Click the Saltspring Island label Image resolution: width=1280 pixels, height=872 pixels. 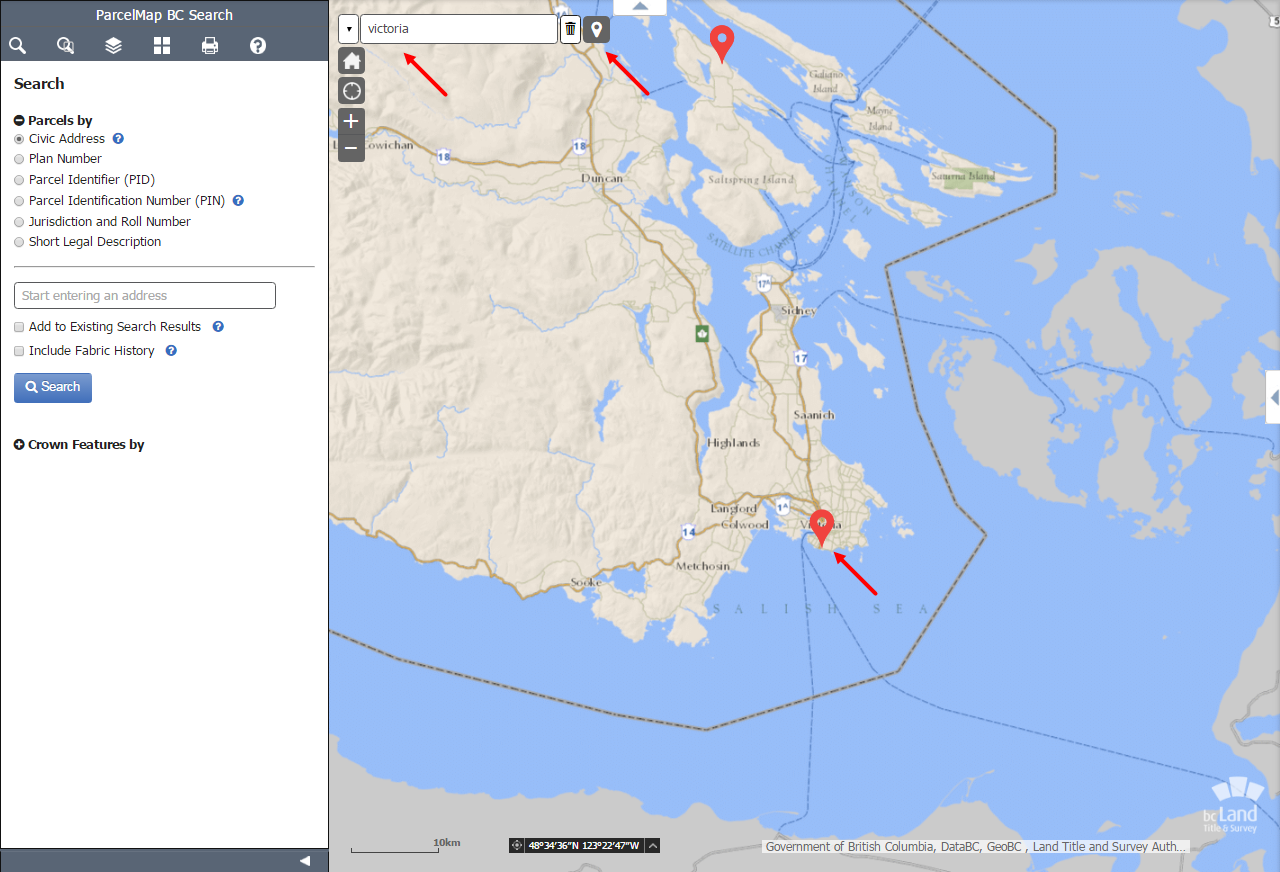coord(751,180)
